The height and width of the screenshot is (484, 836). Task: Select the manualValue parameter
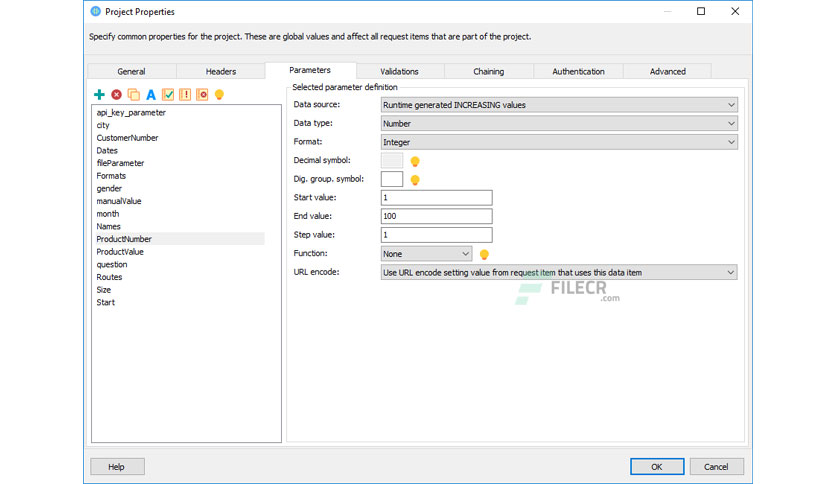(119, 201)
